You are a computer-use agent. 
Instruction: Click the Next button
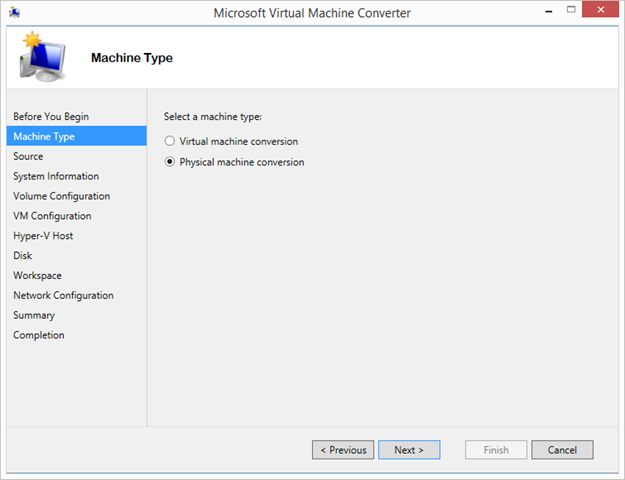point(409,450)
